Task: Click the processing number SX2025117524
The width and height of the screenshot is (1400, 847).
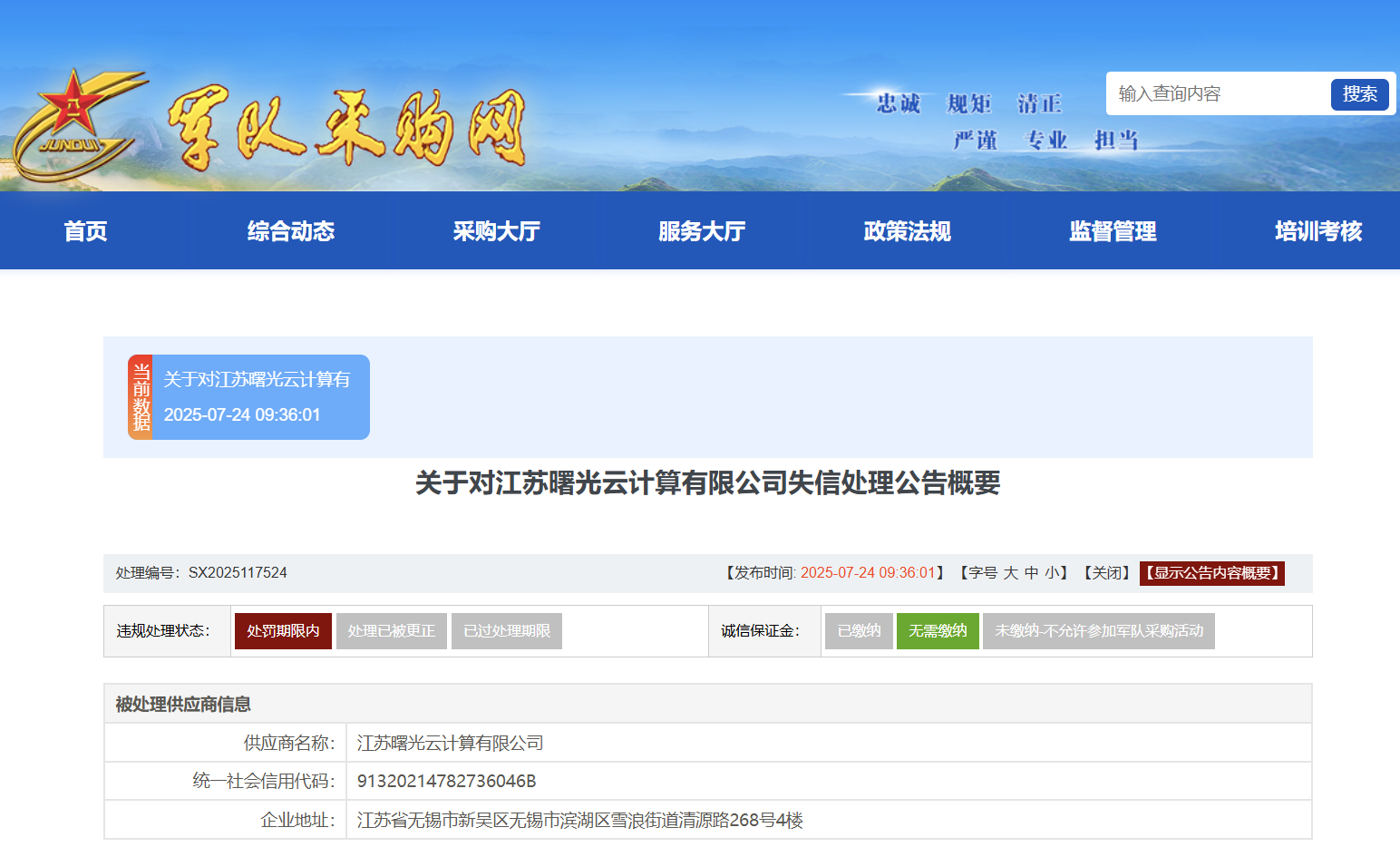Action: tap(238, 573)
